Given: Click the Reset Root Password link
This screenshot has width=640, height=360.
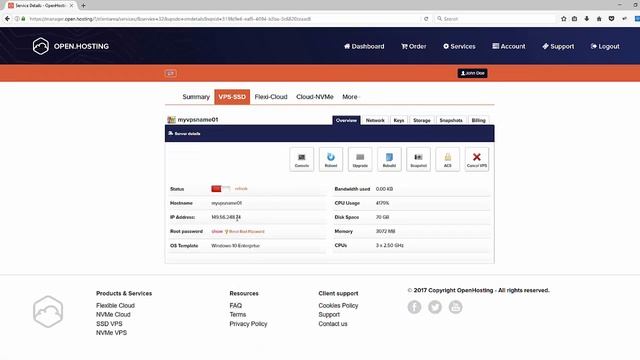Looking at the screenshot, I should (246, 231).
